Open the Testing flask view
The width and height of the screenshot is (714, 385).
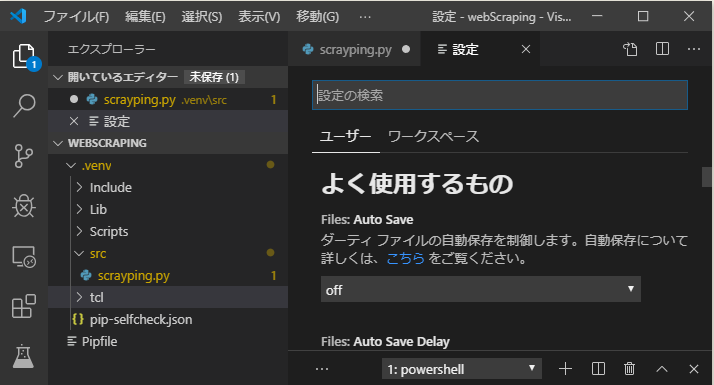[24, 356]
